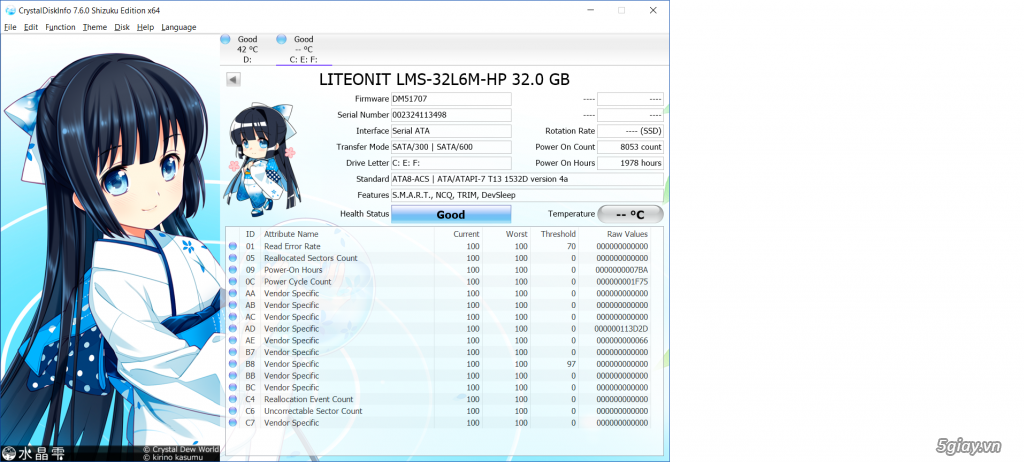Click status orb for Reallocated Sectors Count
1024x462 pixels.
tap(233, 258)
